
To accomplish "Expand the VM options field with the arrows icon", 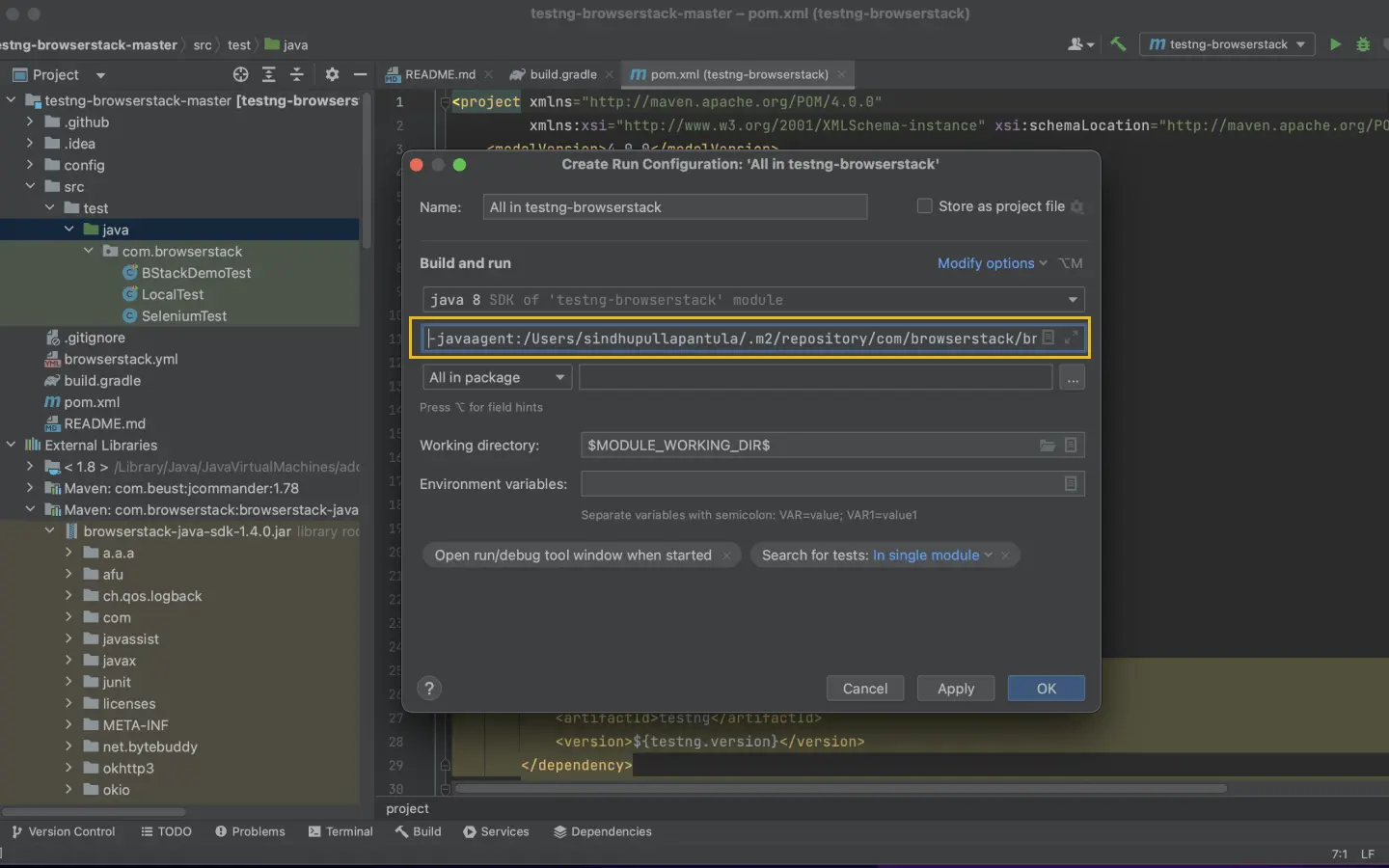I will (x=1071, y=338).
